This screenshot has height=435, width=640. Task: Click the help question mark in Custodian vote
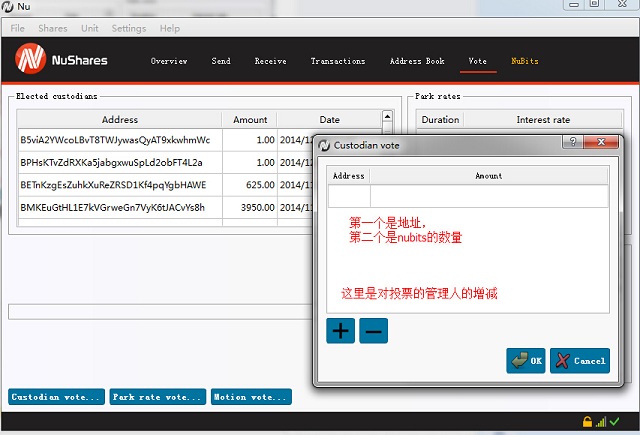point(573,142)
